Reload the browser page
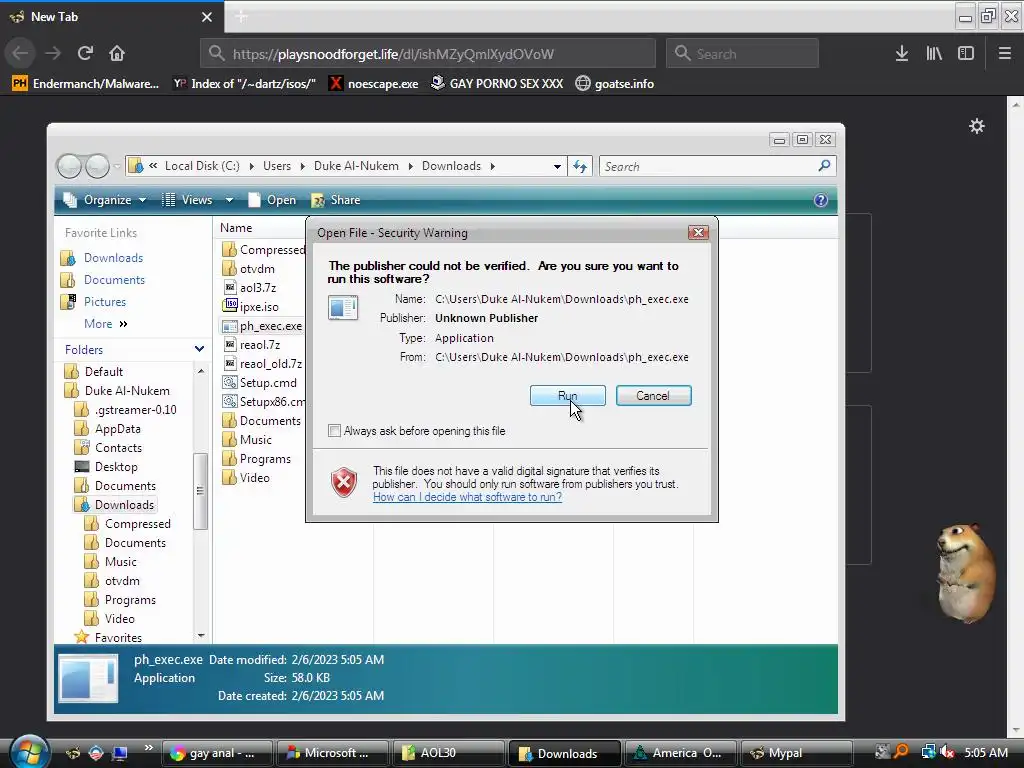This screenshot has height=768, width=1024. tap(86, 54)
